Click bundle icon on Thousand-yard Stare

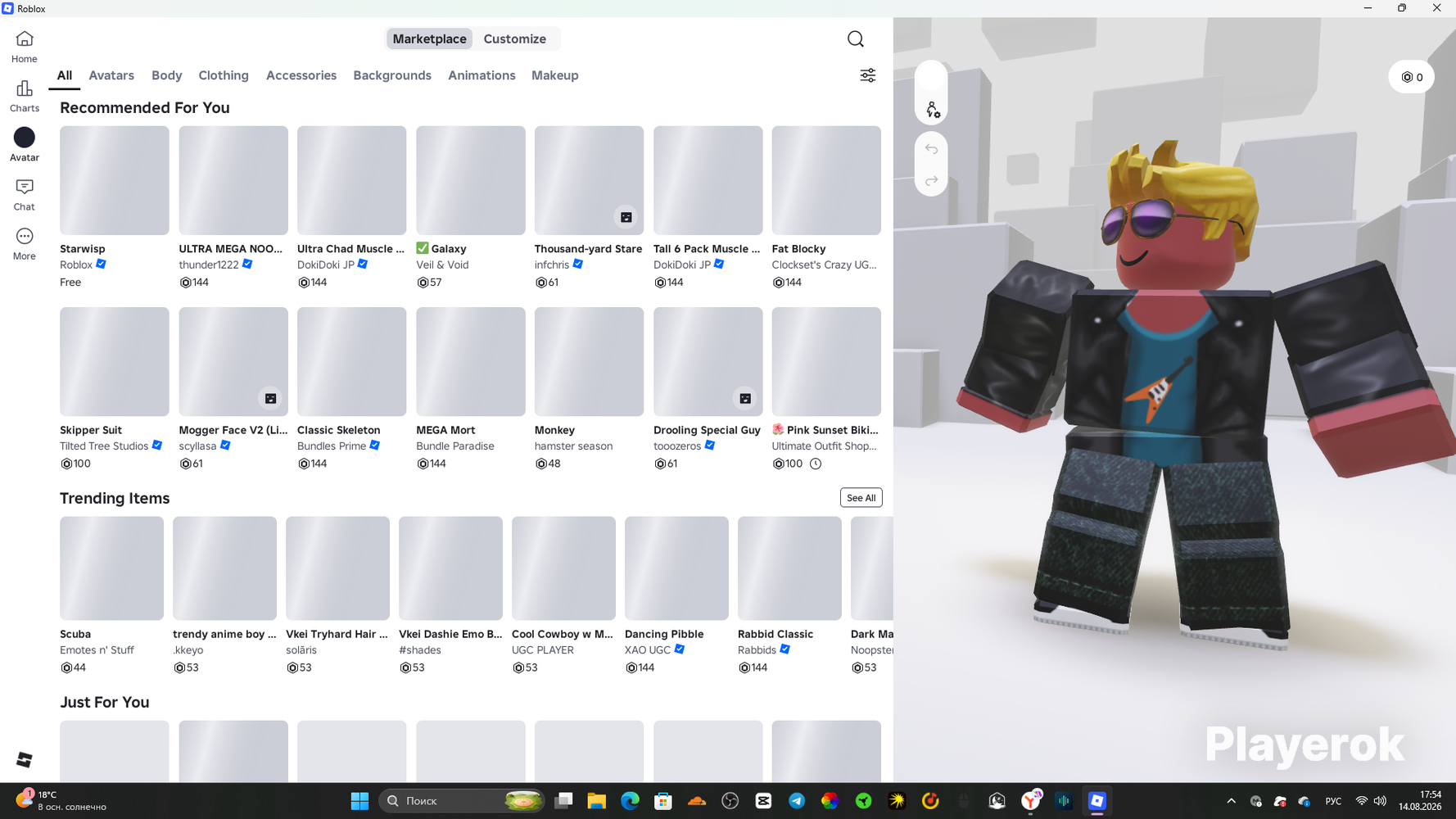[x=626, y=217]
